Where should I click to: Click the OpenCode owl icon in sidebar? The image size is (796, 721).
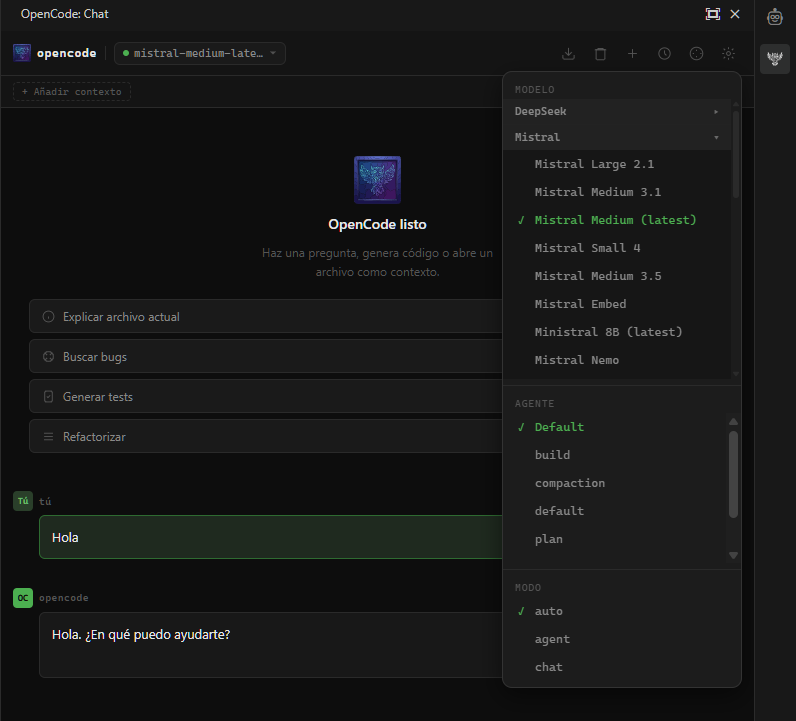coord(775,59)
